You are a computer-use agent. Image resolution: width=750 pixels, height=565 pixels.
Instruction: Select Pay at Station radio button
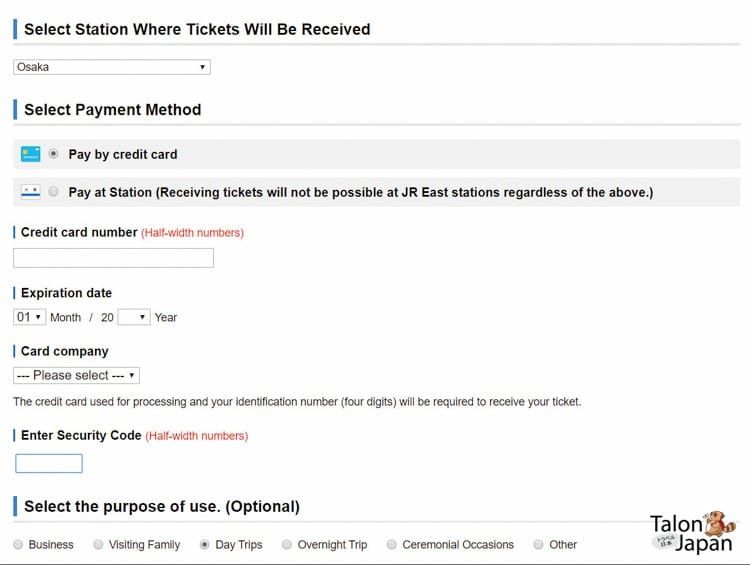[54, 192]
